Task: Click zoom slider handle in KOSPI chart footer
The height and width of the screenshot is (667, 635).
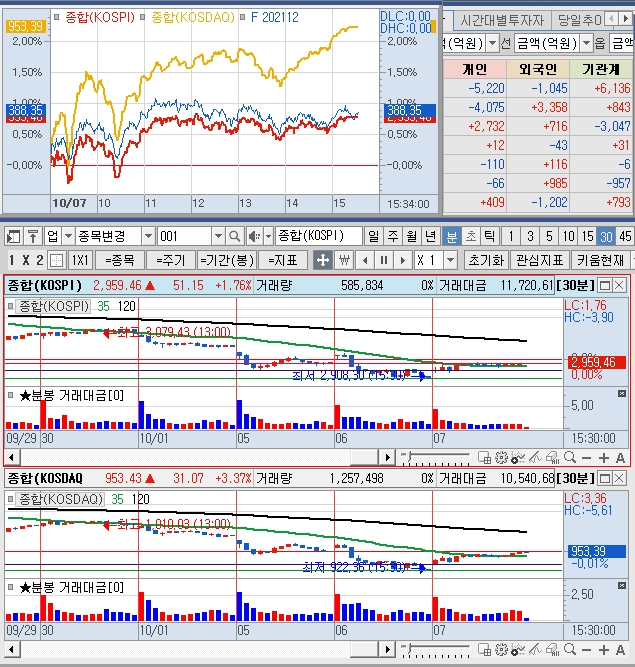Action: (x=408, y=456)
